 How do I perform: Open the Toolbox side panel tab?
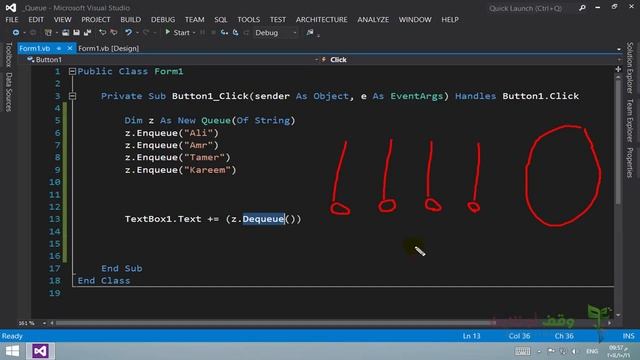tap(8, 54)
